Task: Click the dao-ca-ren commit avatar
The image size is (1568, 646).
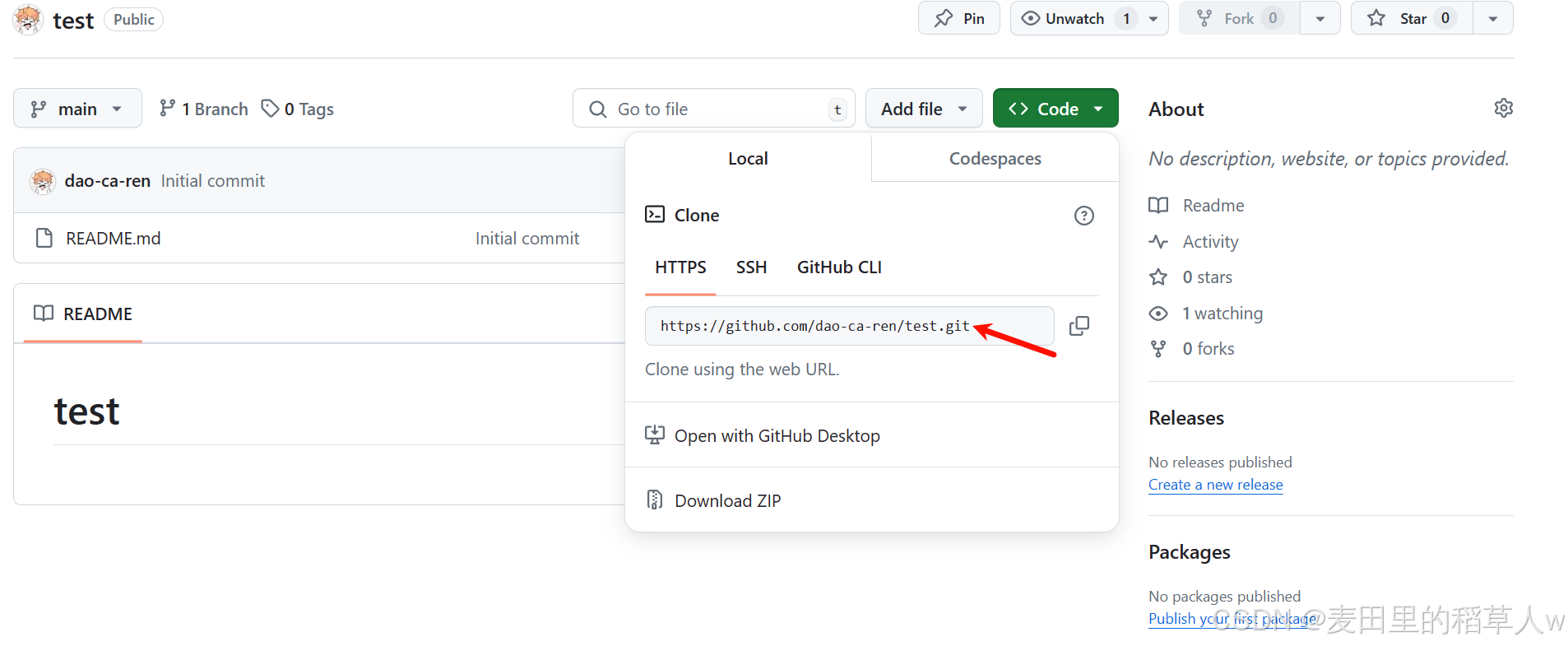Action: coord(43,181)
